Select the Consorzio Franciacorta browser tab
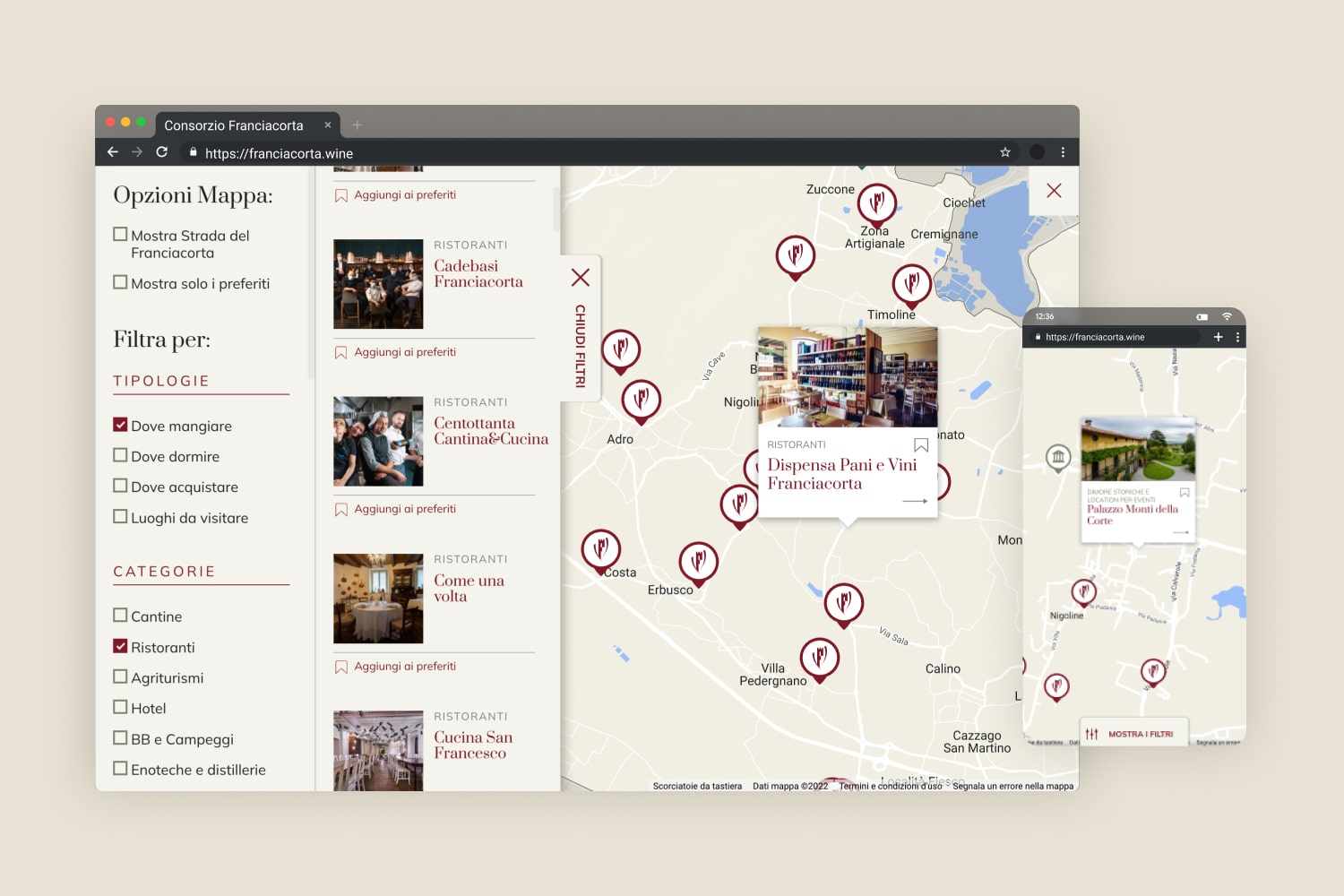Viewport: 1344px width, 896px height. [234, 125]
